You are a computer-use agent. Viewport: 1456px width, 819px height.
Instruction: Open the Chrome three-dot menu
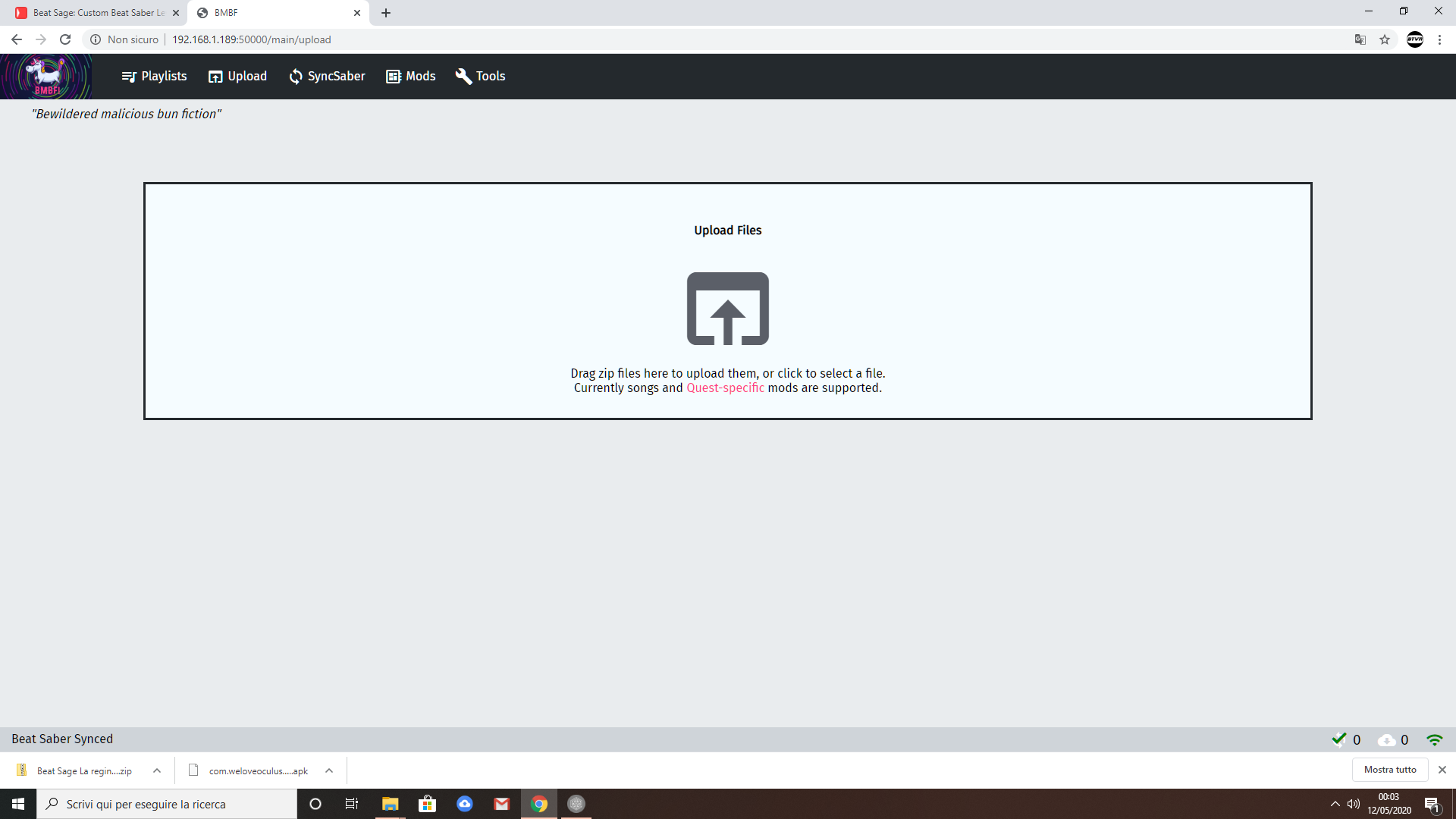tap(1439, 39)
